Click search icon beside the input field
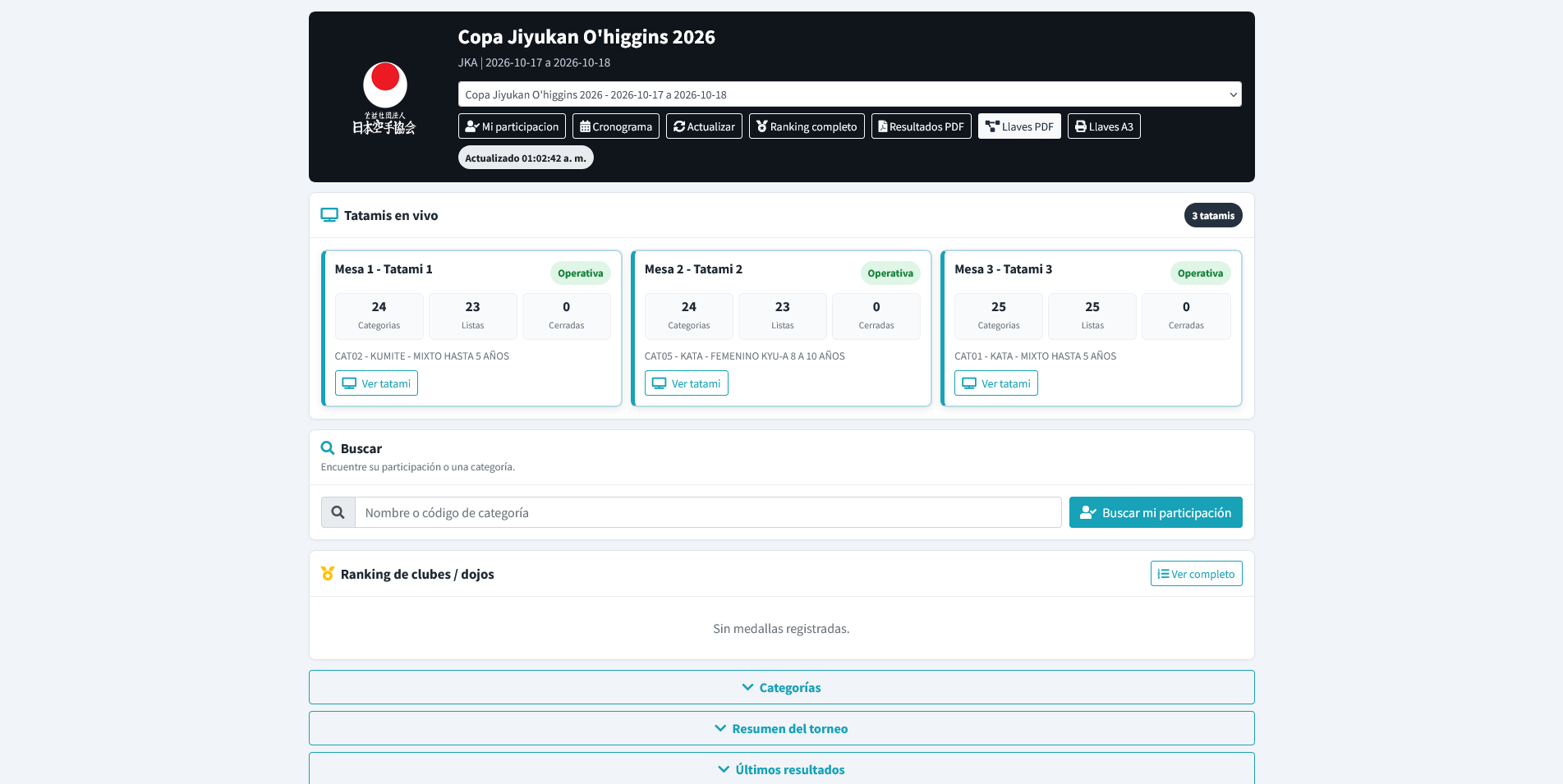 (x=338, y=512)
